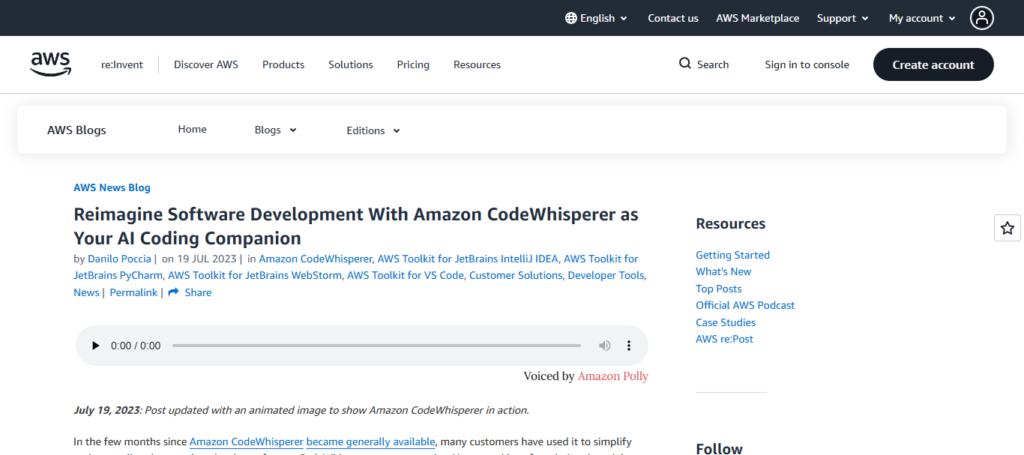The width and height of the screenshot is (1024, 455).
Task: Go to blog Home tab
Action: [x=192, y=129]
